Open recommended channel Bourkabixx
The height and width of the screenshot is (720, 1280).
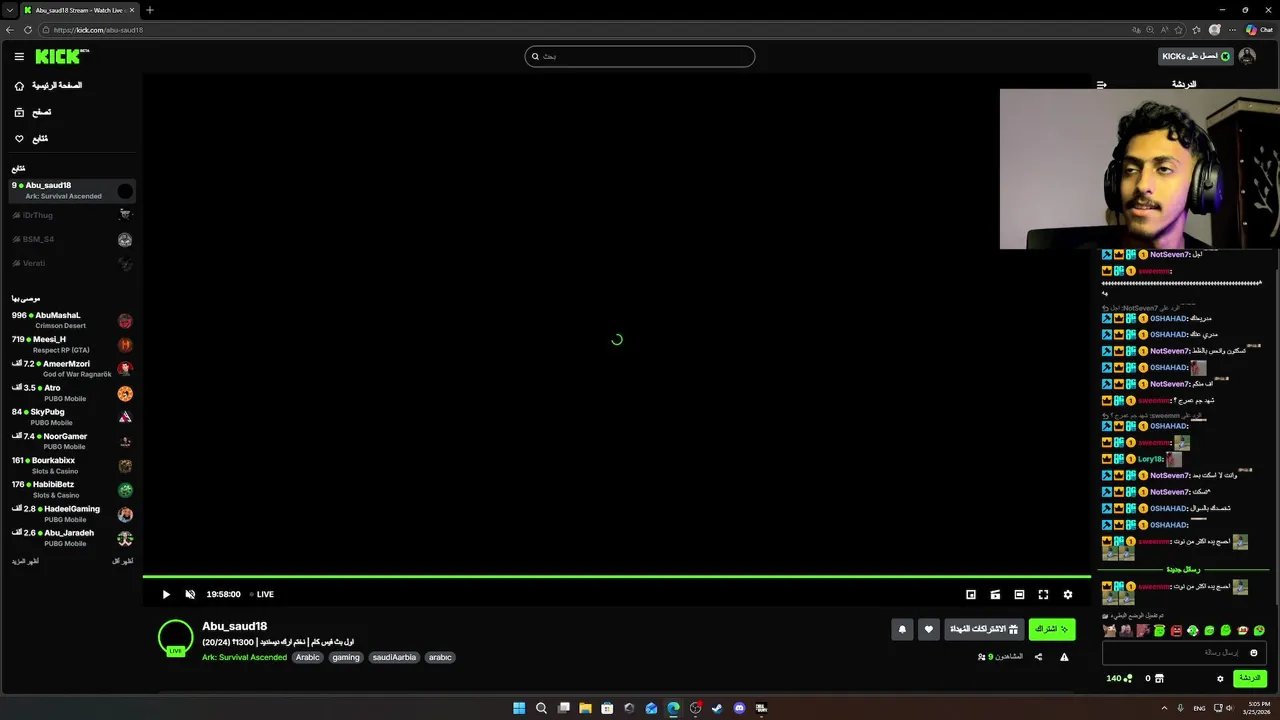[x=72, y=465]
